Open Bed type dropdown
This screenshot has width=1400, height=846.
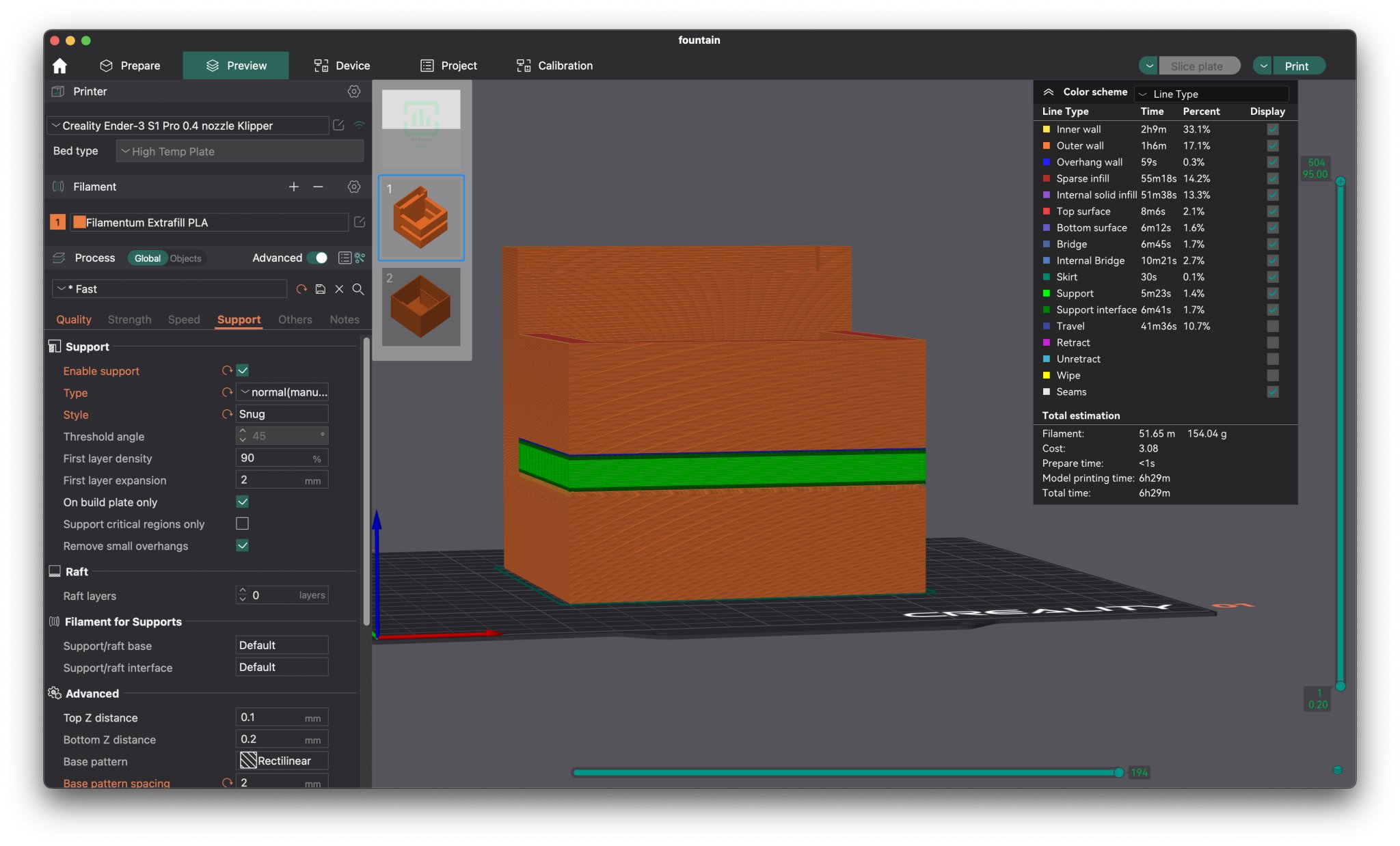(x=239, y=151)
